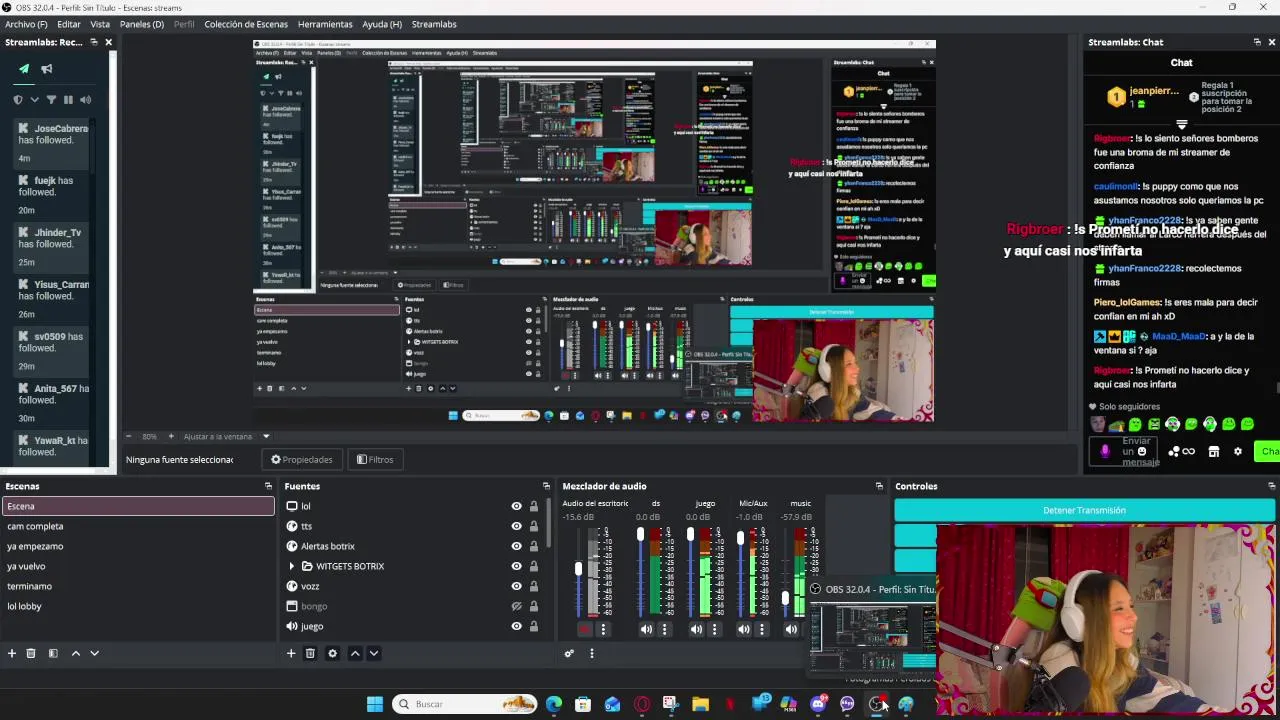Click the paper plane icon in Streamlabs Recent Events
This screenshot has height=720, width=1280.
(24, 69)
